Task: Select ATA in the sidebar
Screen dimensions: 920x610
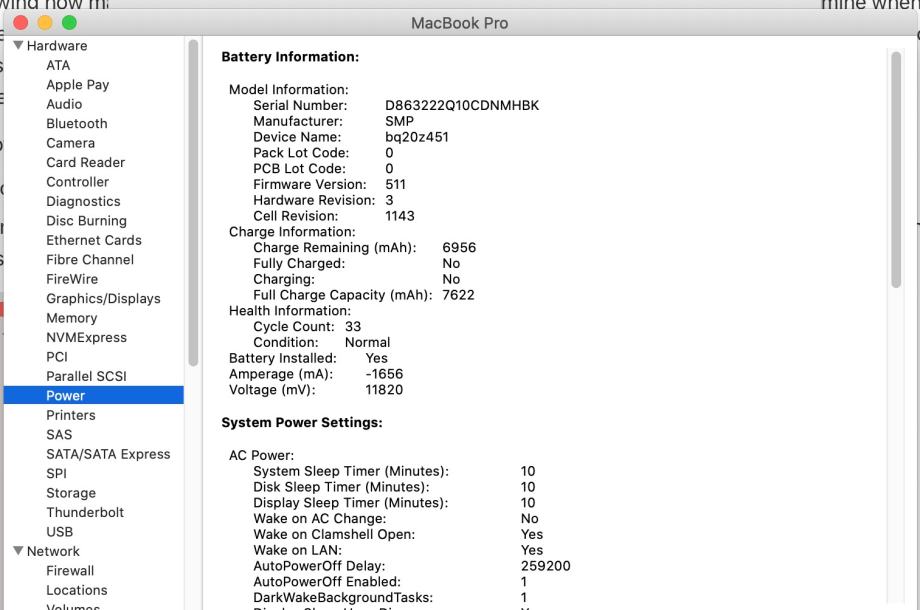Action: [x=58, y=65]
